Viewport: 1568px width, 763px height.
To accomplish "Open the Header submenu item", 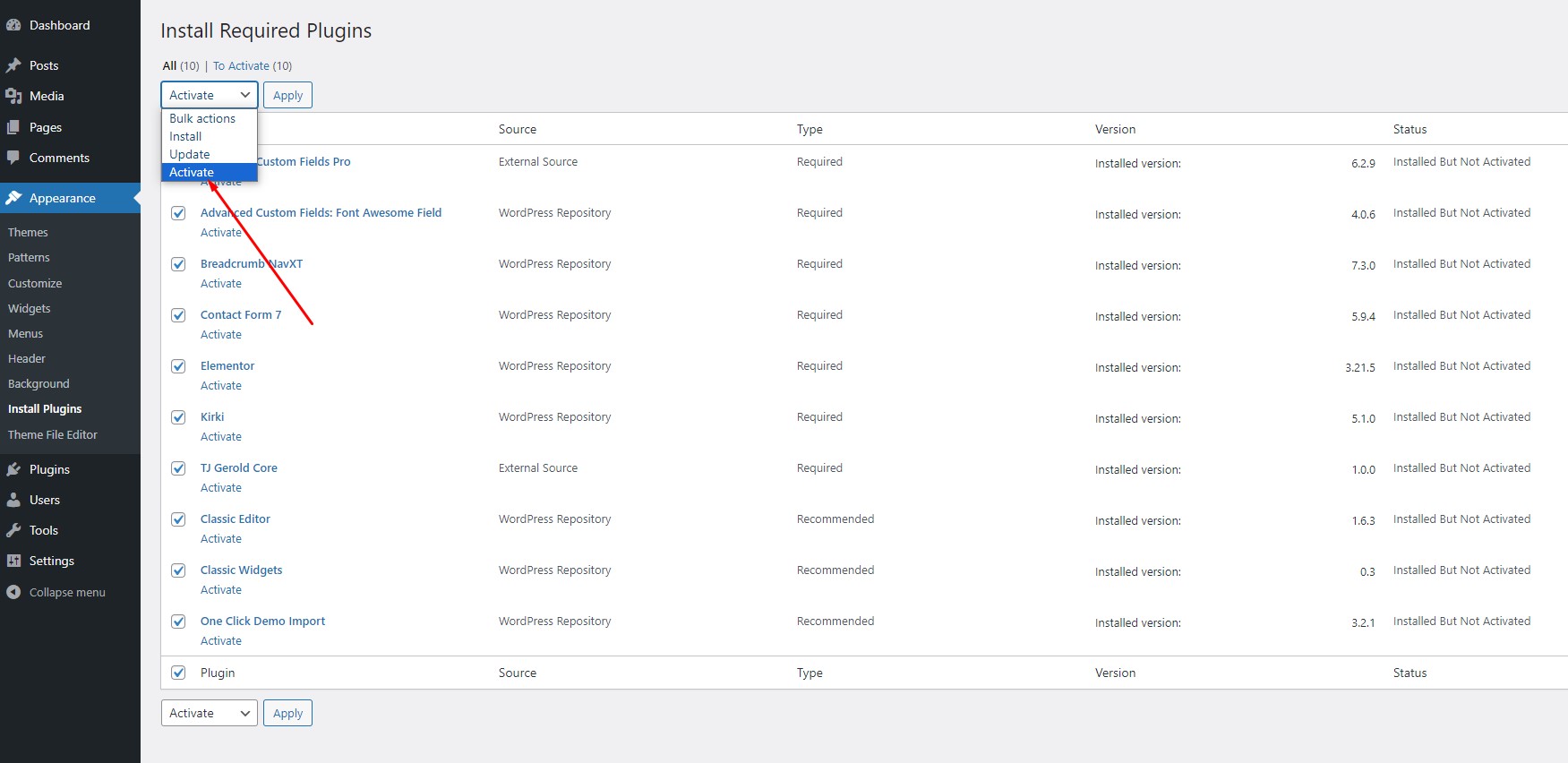I will coord(27,358).
